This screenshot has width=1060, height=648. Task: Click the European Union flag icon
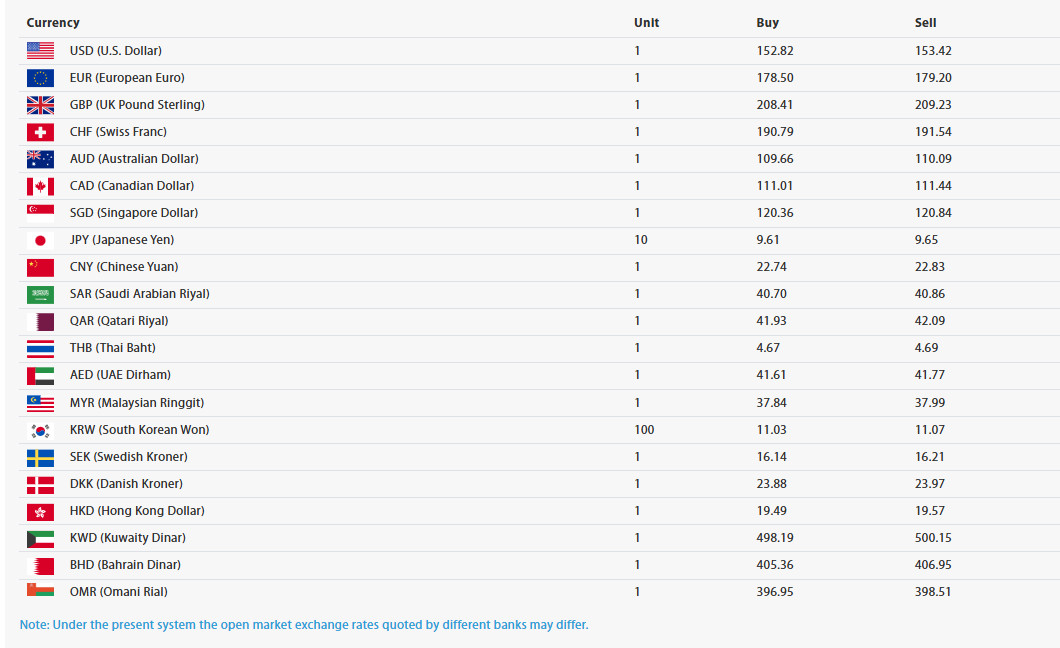pos(41,78)
